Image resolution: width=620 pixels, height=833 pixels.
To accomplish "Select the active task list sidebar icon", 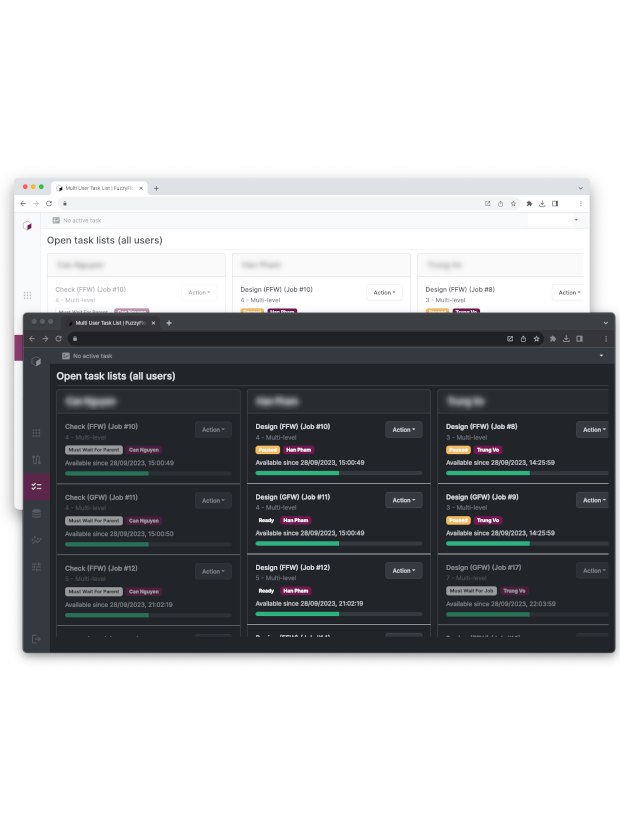I will (x=37, y=486).
